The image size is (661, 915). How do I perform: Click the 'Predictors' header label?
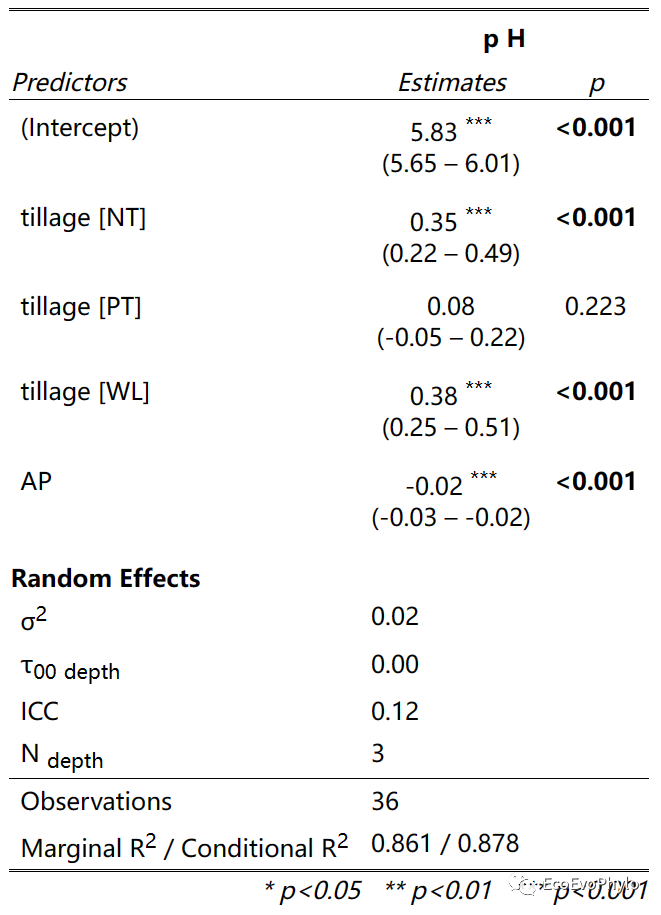click(70, 82)
